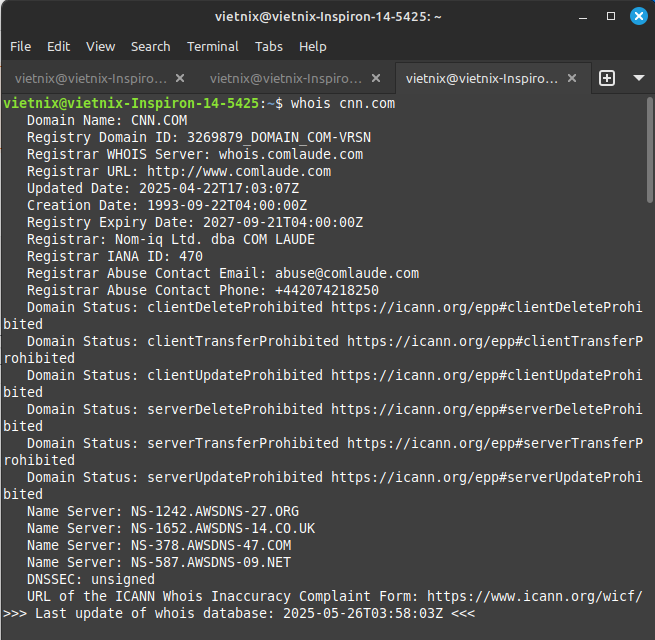655x640 pixels.
Task: Click the 'Last update of whois database' line
Action: tap(239, 613)
